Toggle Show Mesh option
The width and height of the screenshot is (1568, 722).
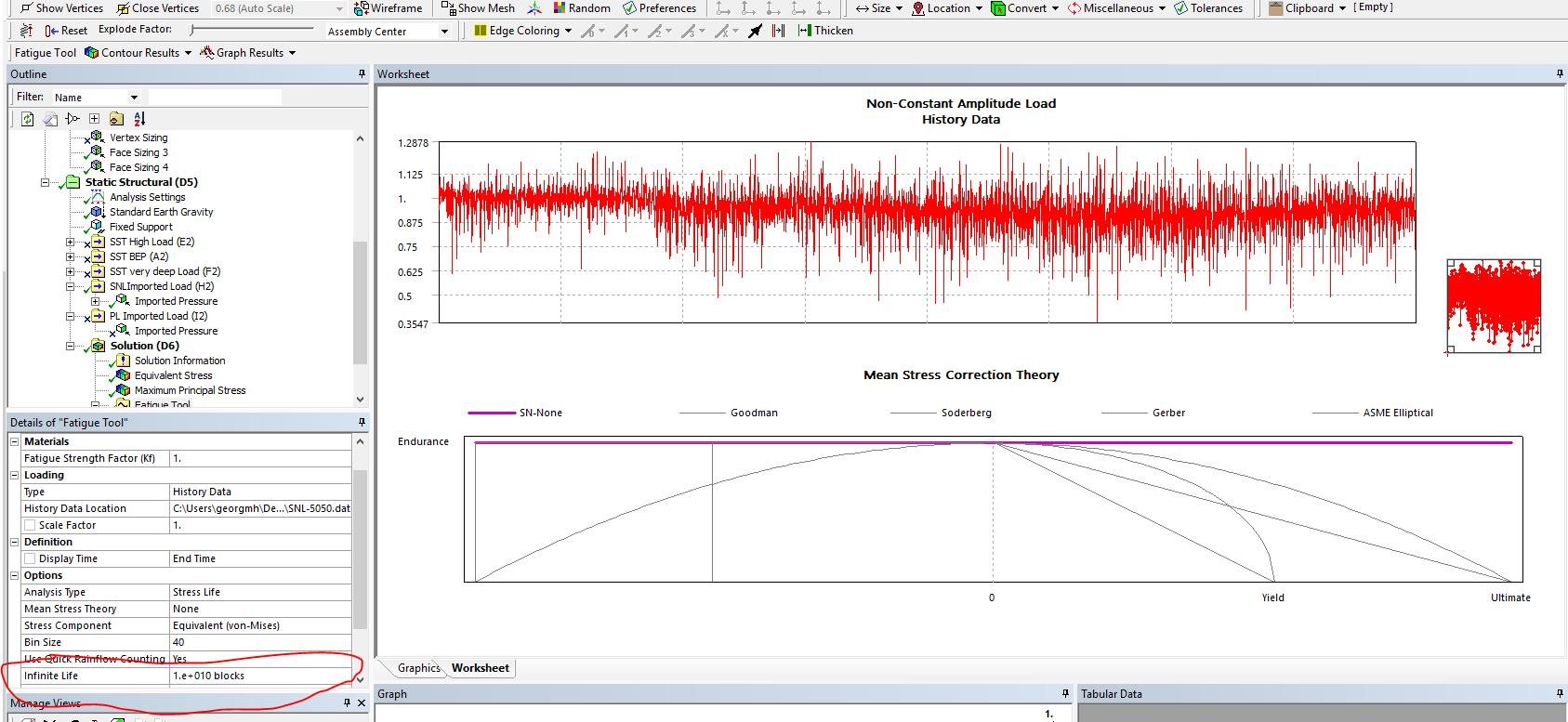(478, 8)
